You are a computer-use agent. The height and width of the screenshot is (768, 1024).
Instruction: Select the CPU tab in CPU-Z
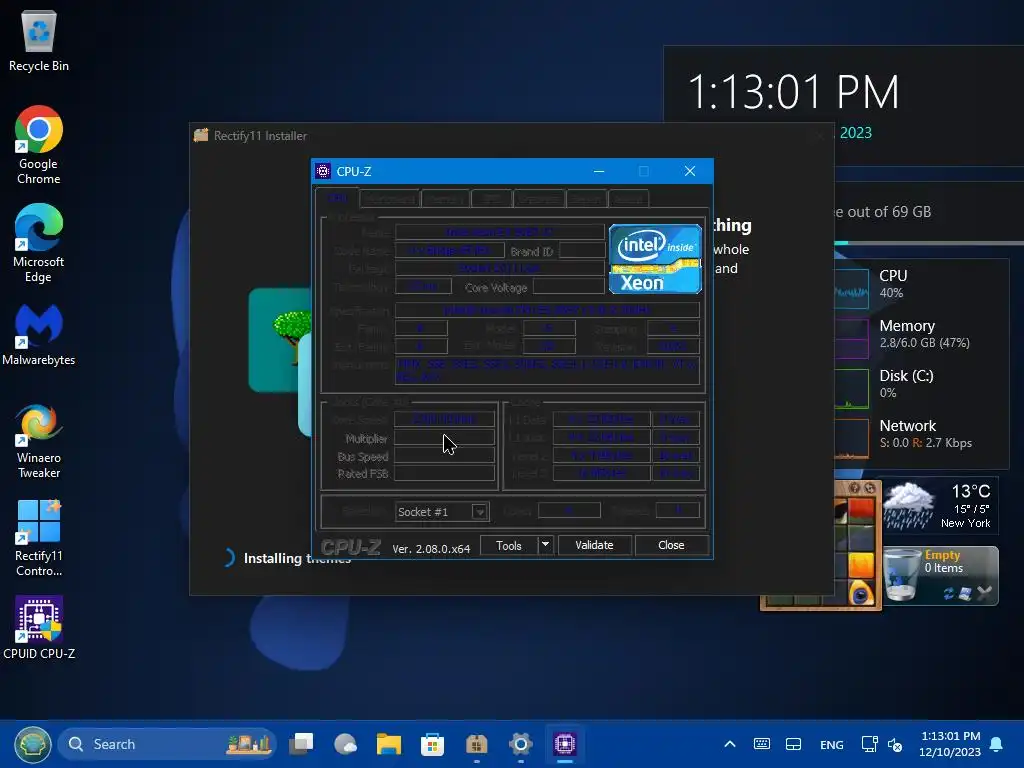(x=337, y=198)
